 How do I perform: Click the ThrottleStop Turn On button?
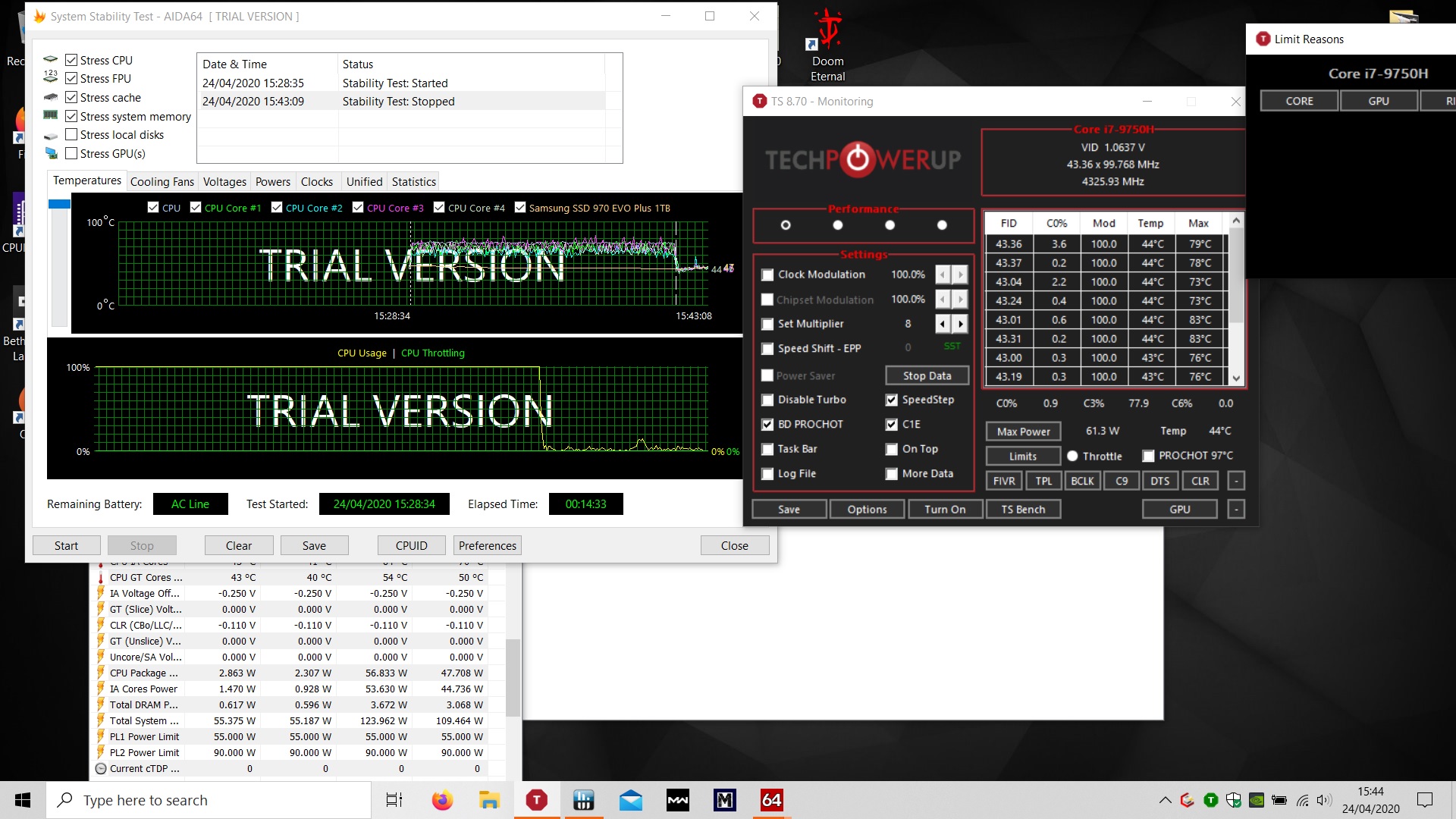tap(945, 510)
